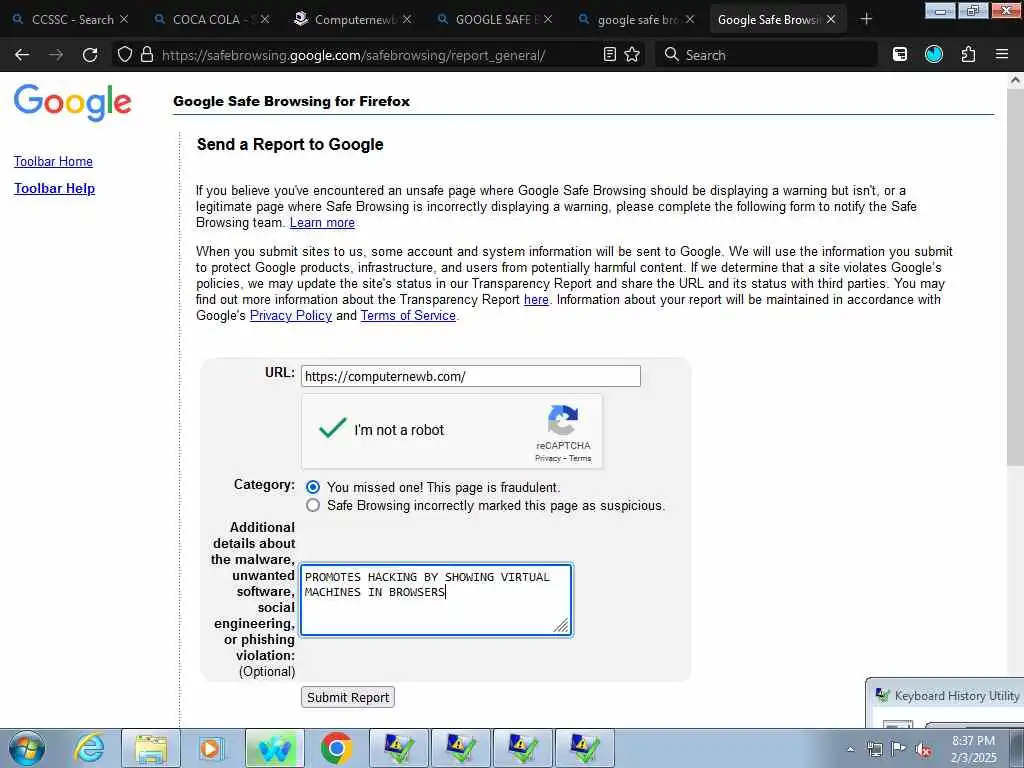
Task: Open Firefox hamburger menu
Action: click(x=1002, y=54)
